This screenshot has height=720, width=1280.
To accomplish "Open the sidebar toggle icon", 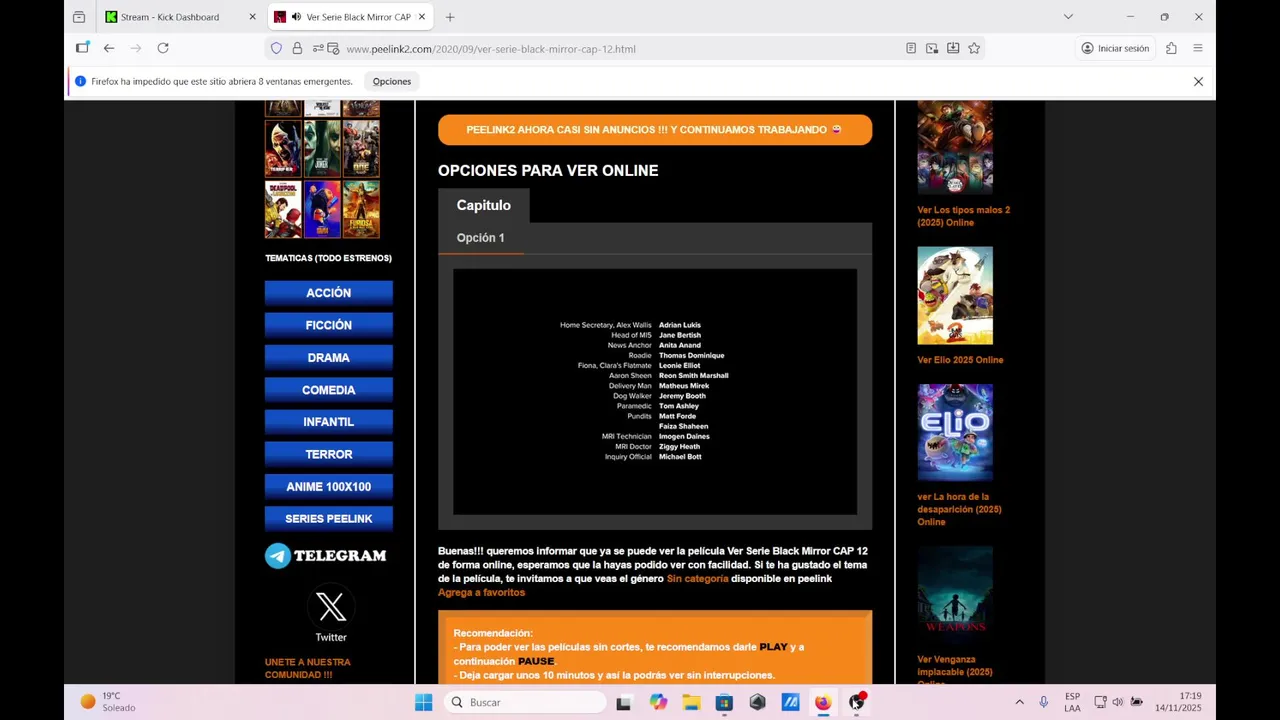I will coord(82,48).
